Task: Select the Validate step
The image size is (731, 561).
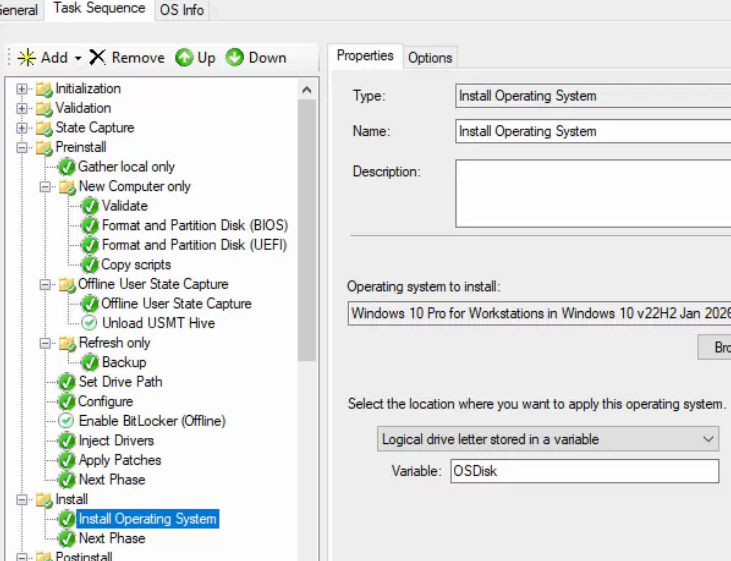Action: coord(124,206)
